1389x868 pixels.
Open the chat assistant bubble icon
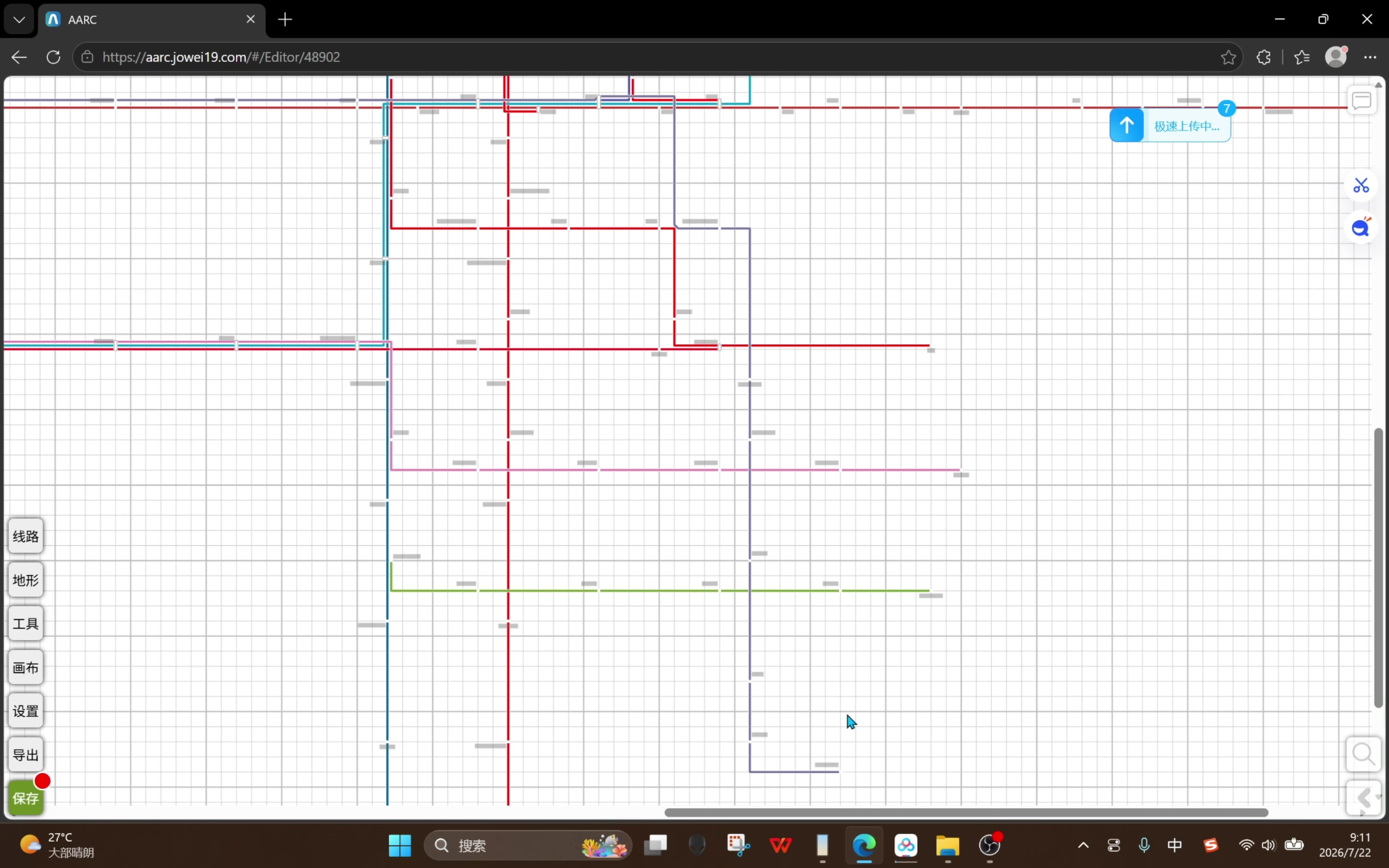(x=1361, y=227)
